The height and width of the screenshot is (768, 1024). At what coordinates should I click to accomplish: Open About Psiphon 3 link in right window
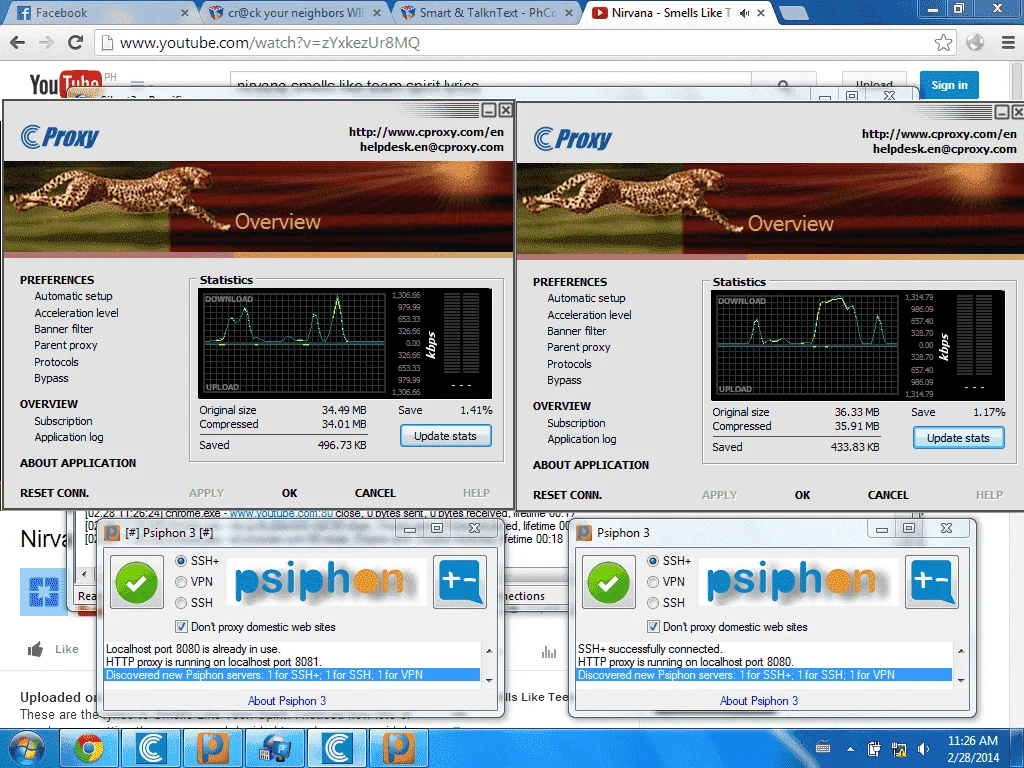pos(759,701)
